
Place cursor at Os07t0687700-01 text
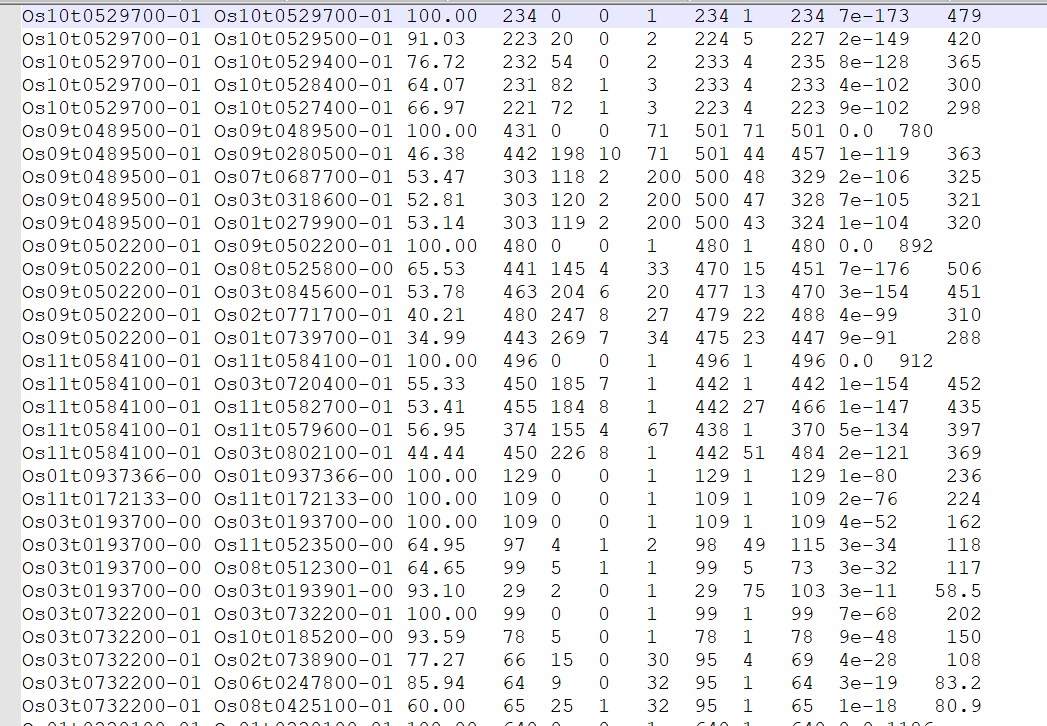[304, 177]
